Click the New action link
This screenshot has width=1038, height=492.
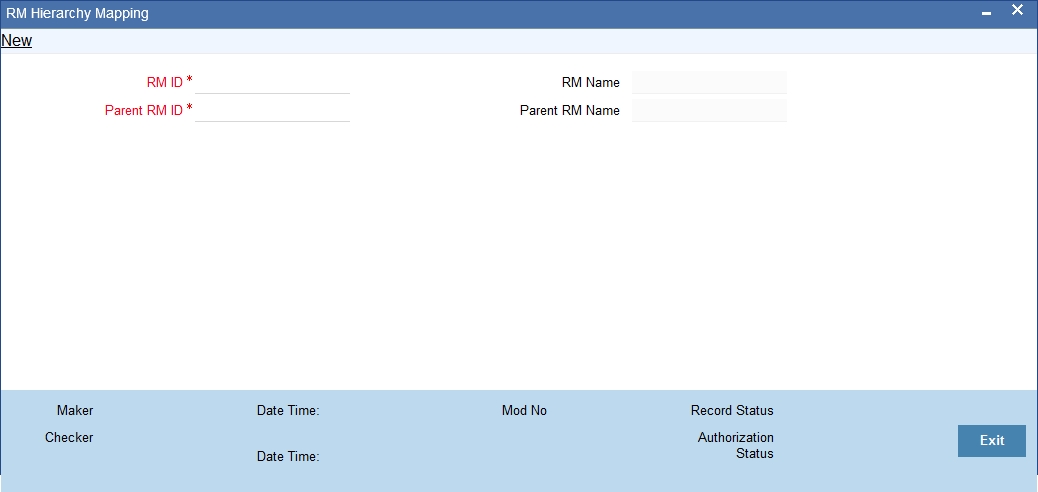click(17, 40)
